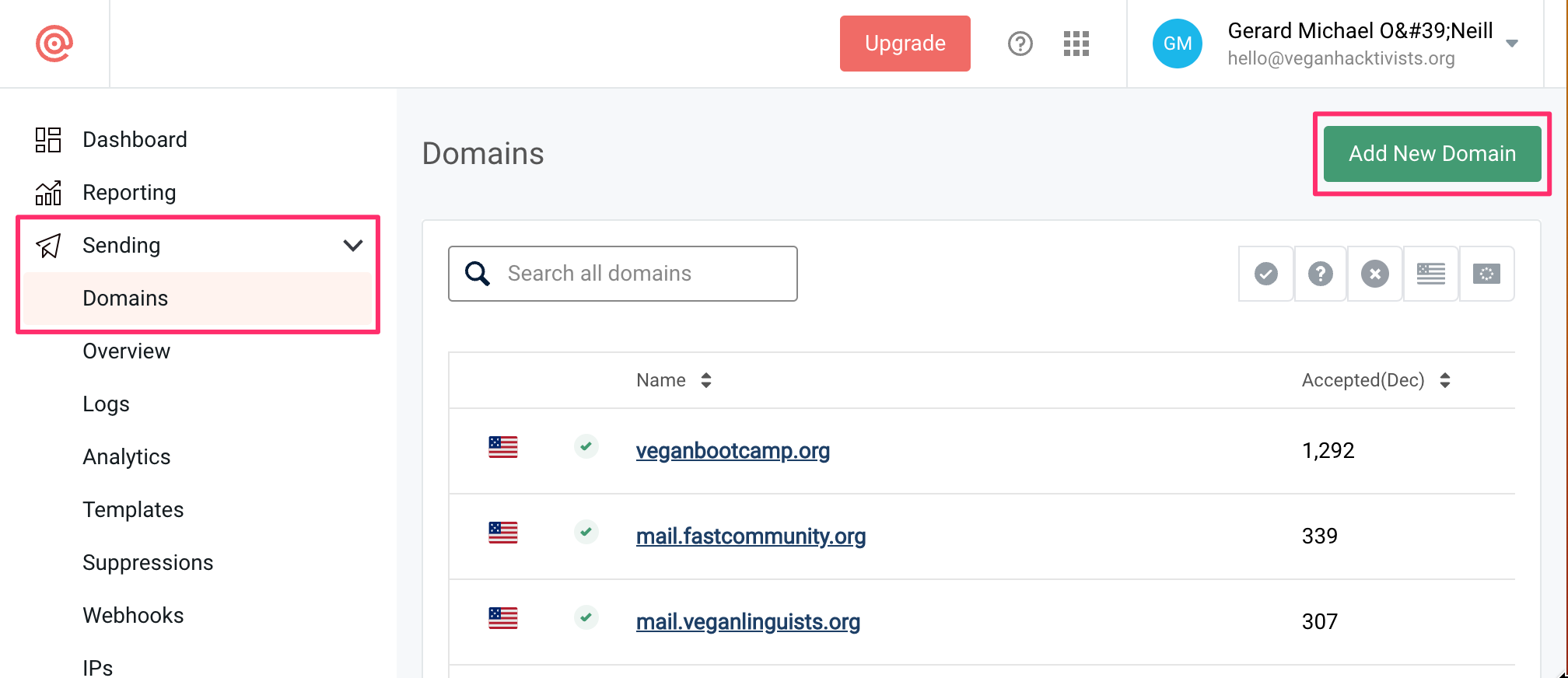Open the veganbootcamp.org domain link

732,450
